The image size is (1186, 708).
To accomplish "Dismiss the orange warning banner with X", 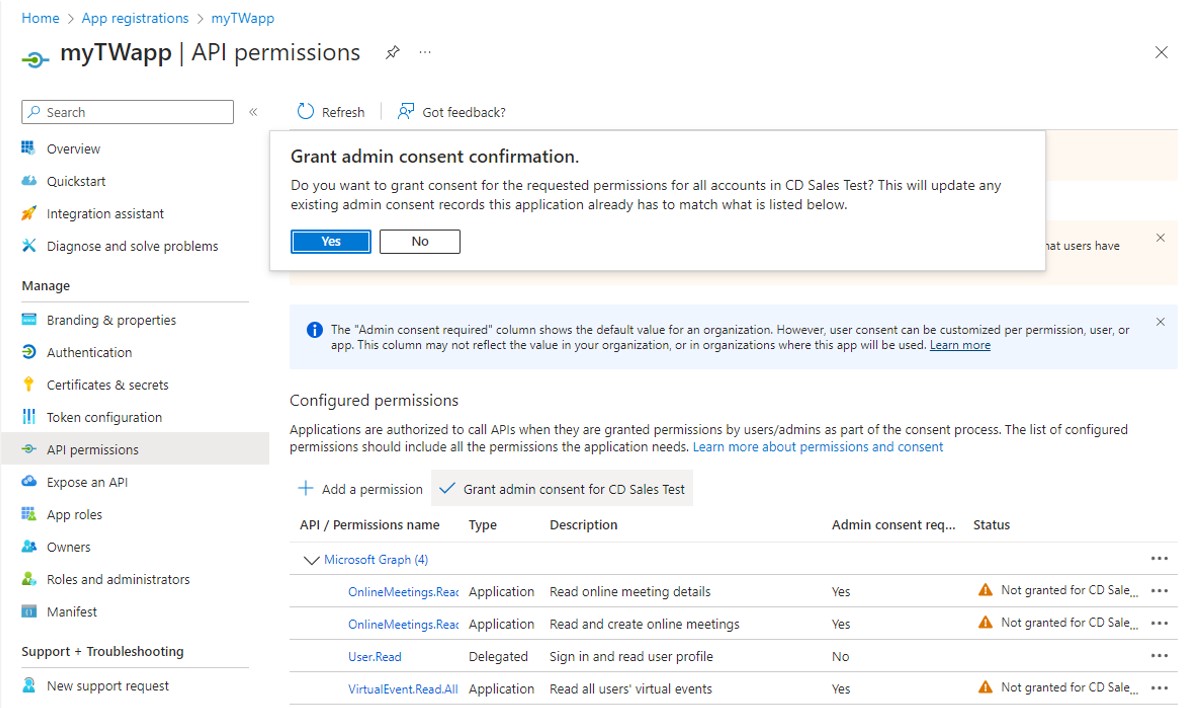I will click(1160, 238).
